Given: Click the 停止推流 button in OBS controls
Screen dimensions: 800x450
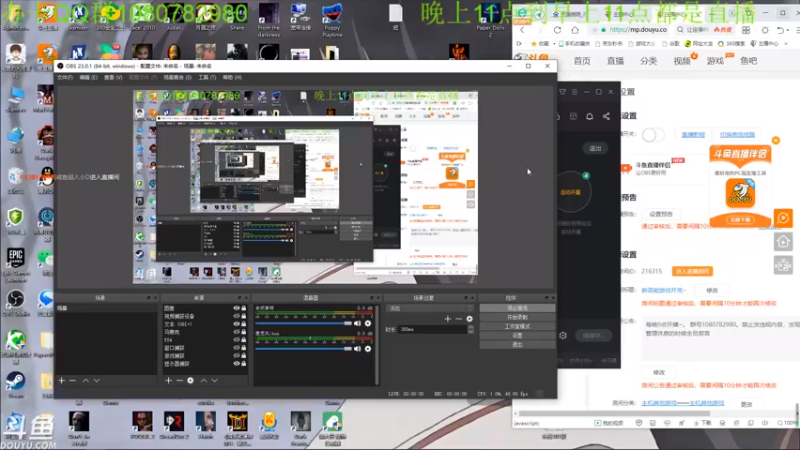Looking at the screenshot, I should (x=517, y=308).
